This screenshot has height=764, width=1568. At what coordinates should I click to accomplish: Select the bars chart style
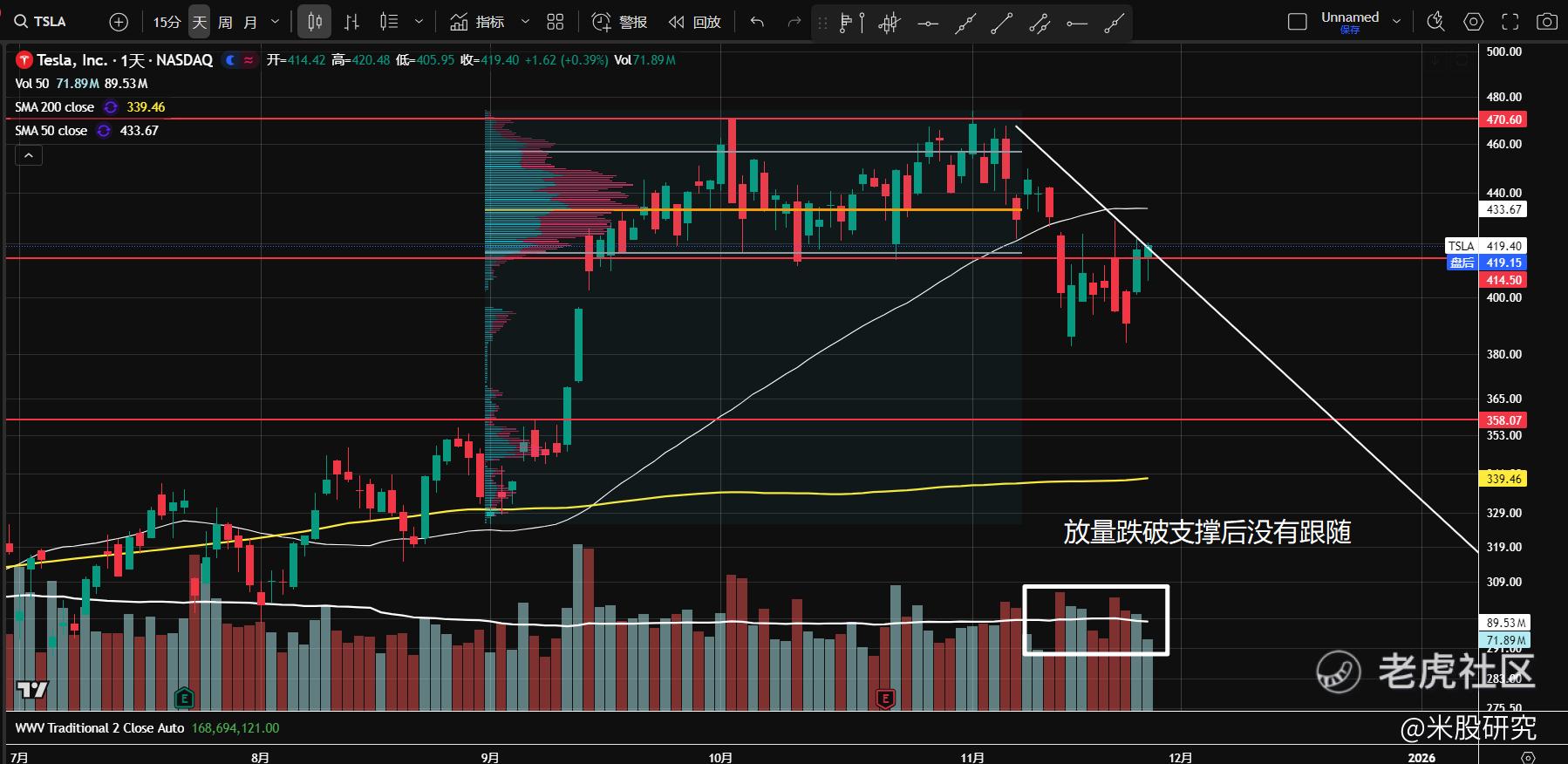[351, 22]
